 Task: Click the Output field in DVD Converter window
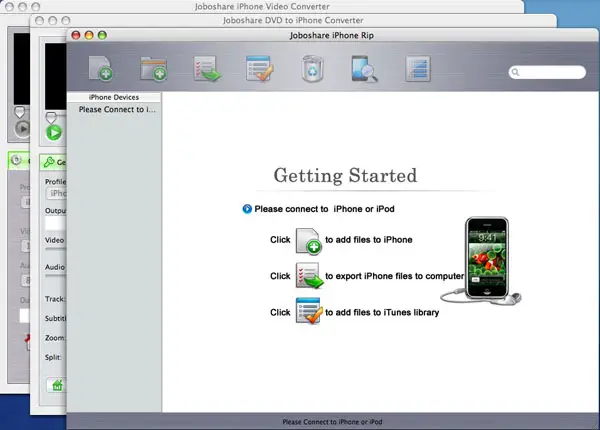pos(56,223)
